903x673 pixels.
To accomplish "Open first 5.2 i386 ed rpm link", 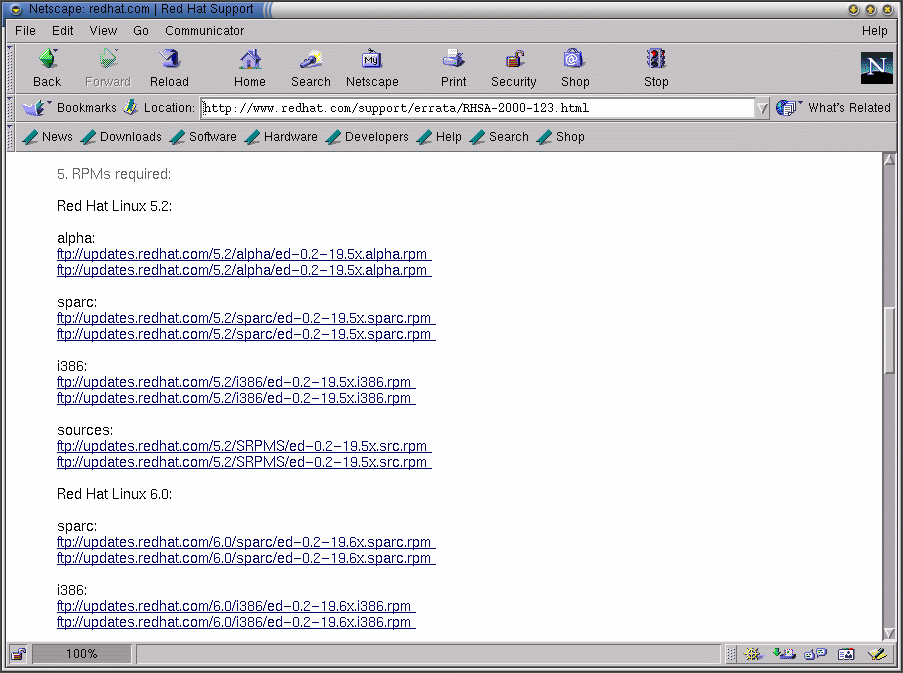I will 236,382.
